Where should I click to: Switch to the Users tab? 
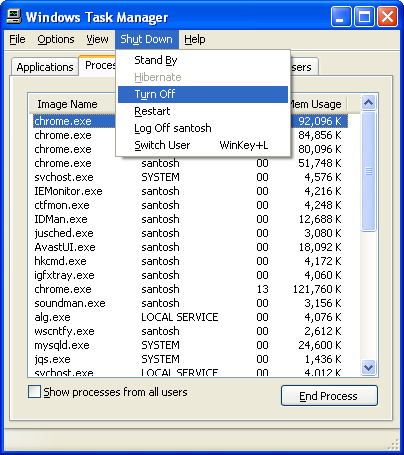pos(304,67)
